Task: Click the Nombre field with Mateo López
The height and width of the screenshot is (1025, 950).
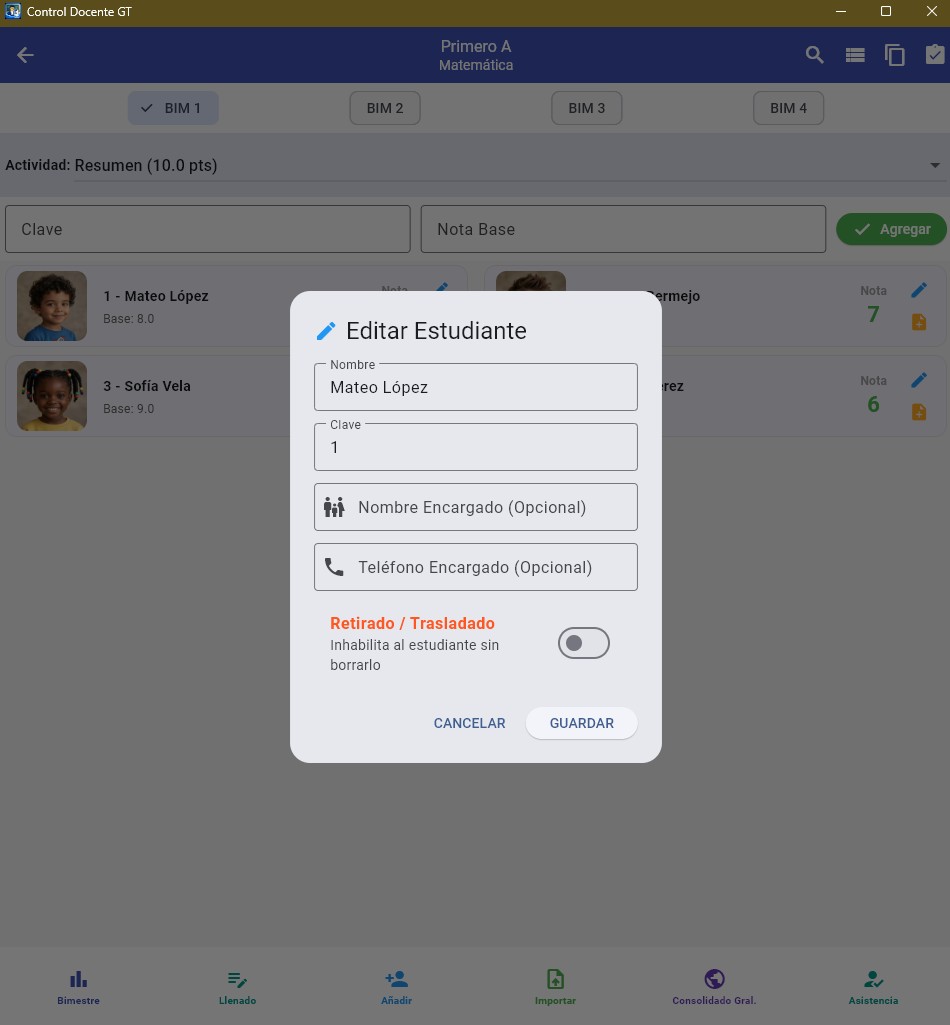Action: pyautogui.click(x=475, y=387)
